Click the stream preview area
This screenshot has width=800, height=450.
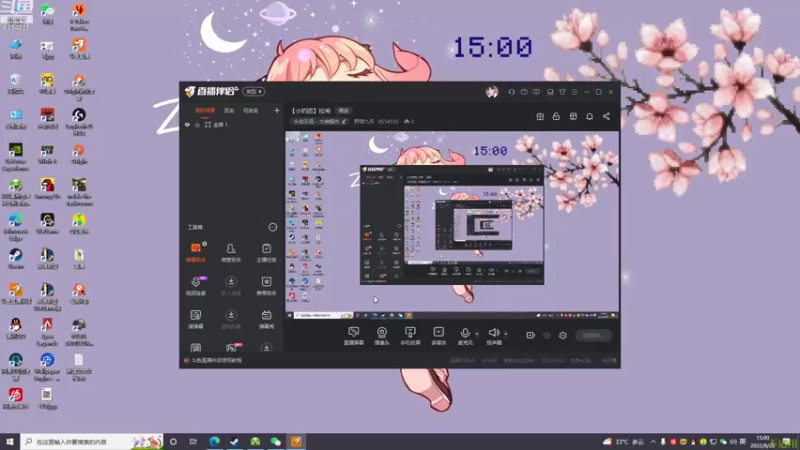click(x=452, y=226)
